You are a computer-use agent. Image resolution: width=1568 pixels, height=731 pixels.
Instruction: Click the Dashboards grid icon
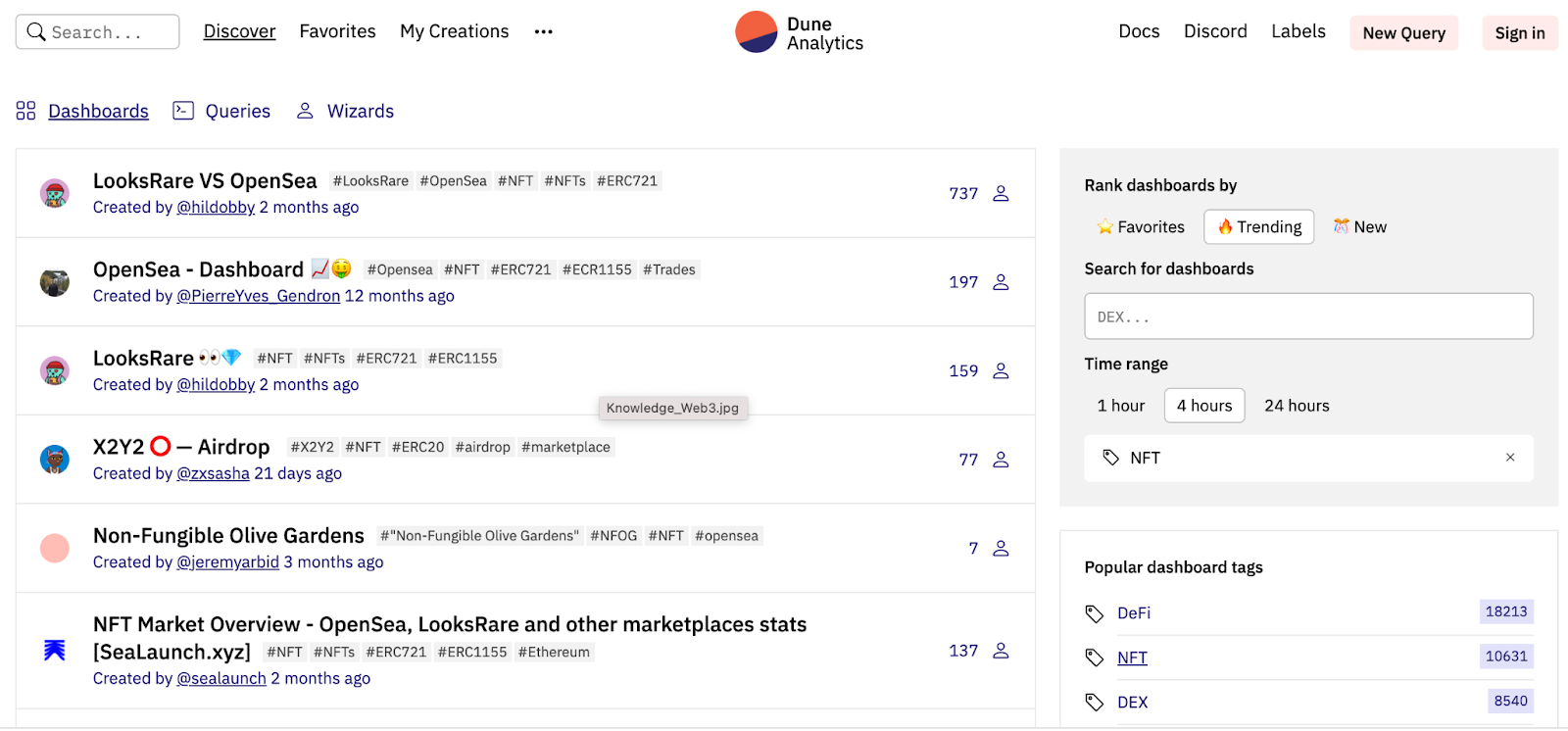25,111
